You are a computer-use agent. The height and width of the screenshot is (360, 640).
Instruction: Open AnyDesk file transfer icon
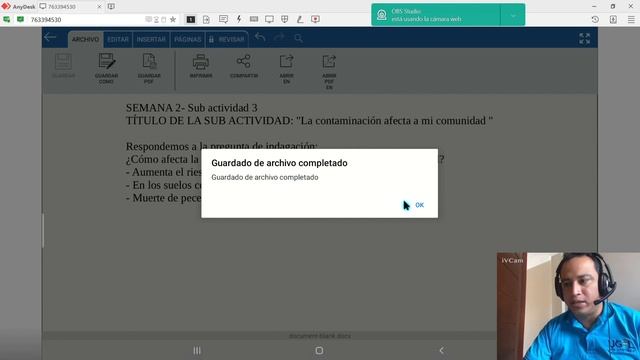pyautogui.click(x=206, y=19)
